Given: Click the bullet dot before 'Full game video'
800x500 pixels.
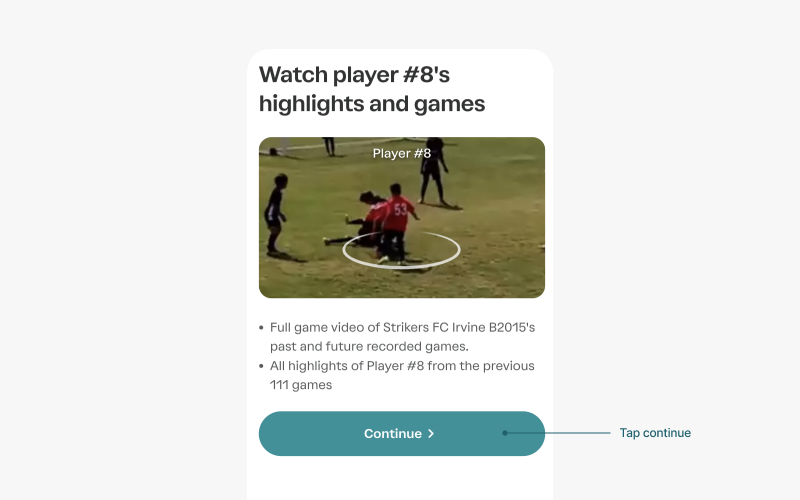Looking at the screenshot, I should tap(261, 328).
